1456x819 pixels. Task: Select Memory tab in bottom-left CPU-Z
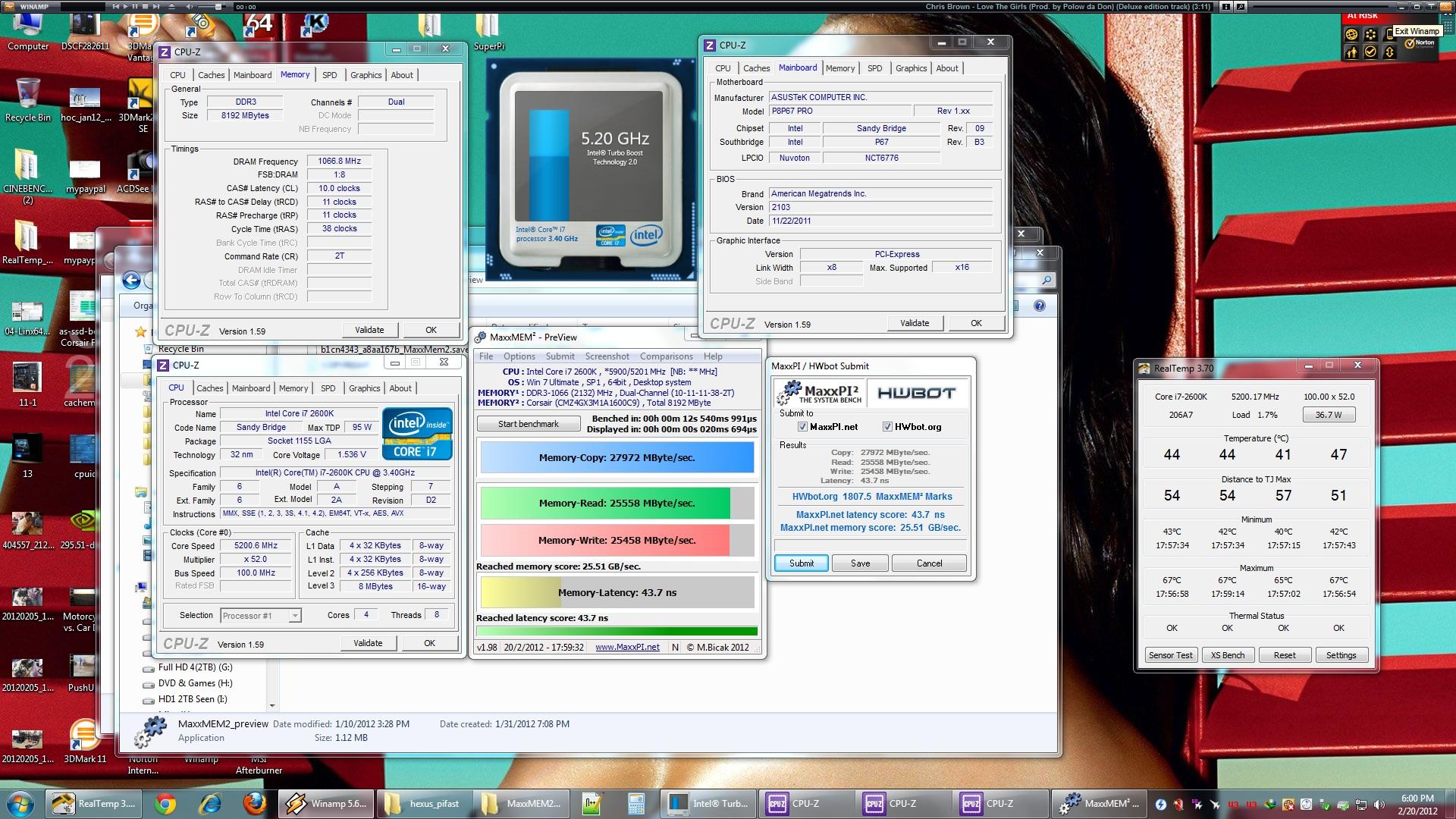[x=293, y=388]
